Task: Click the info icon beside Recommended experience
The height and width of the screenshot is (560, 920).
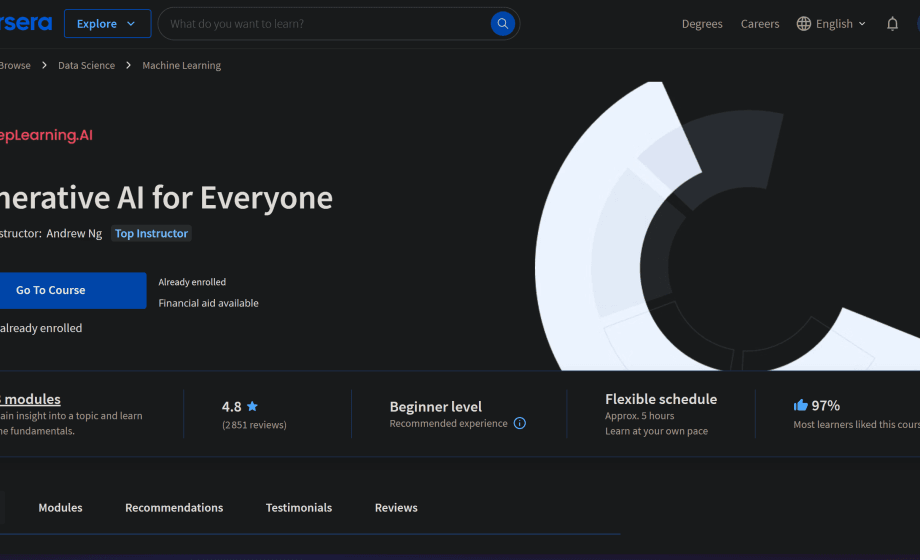Action: pyautogui.click(x=520, y=423)
